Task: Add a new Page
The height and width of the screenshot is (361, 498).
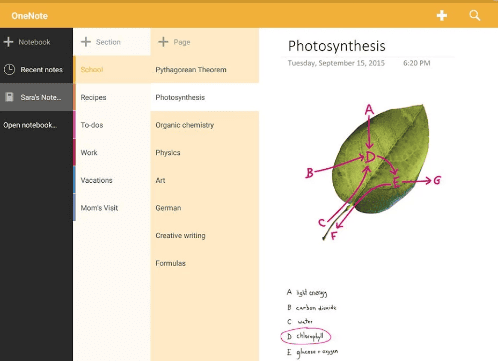Action: (205, 42)
